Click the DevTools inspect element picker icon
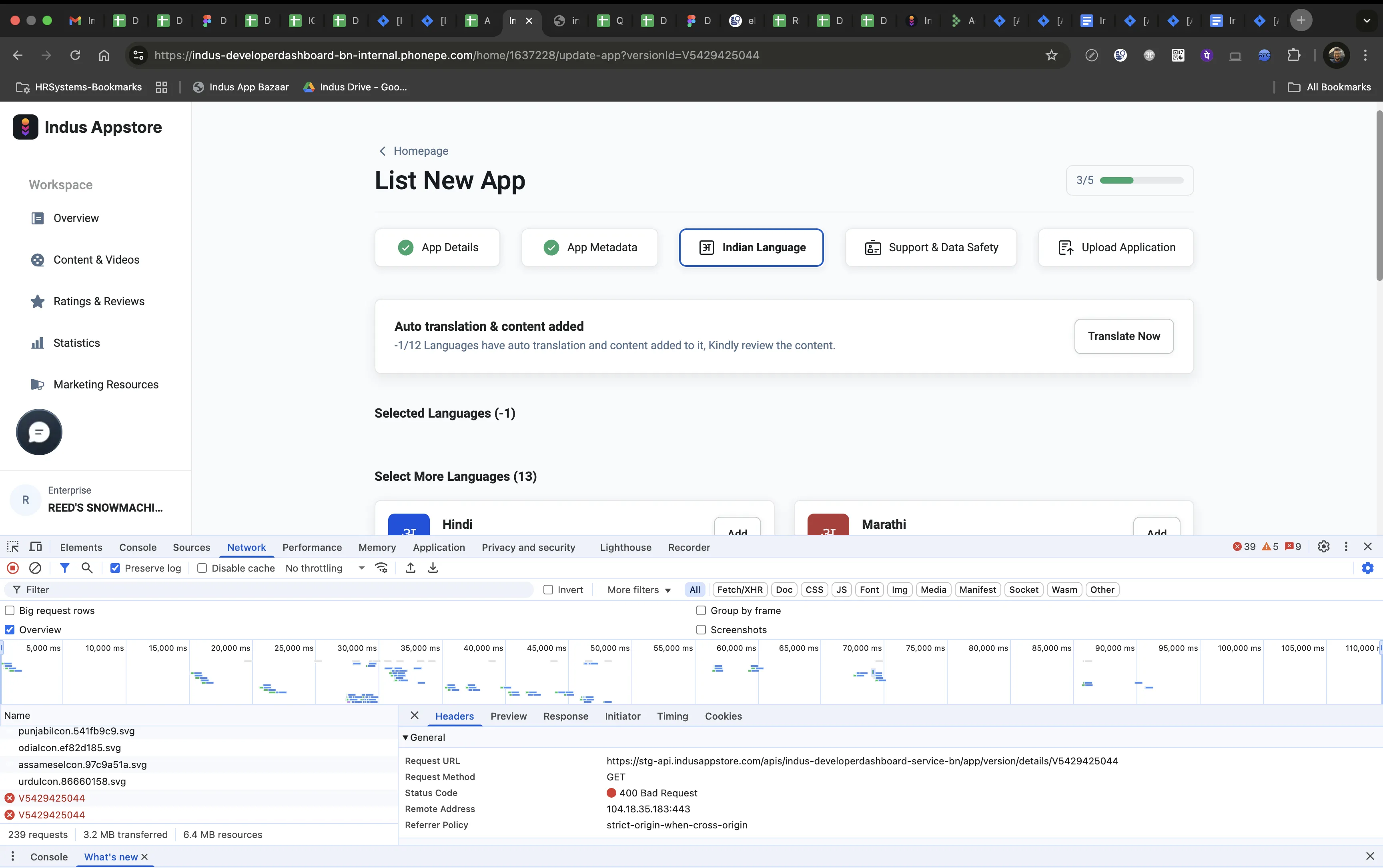 [13, 547]
